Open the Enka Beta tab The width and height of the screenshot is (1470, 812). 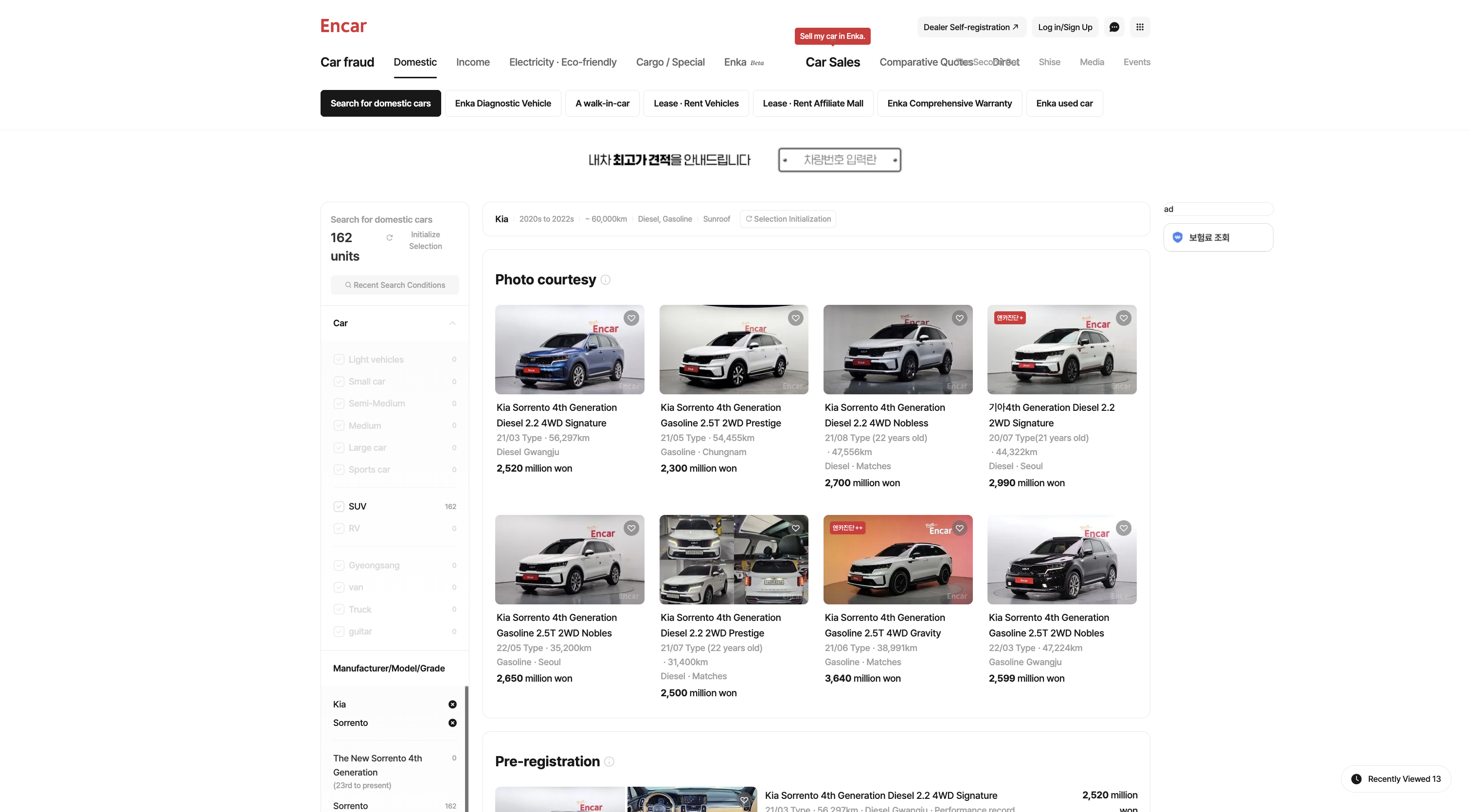[x=744, y=62]
